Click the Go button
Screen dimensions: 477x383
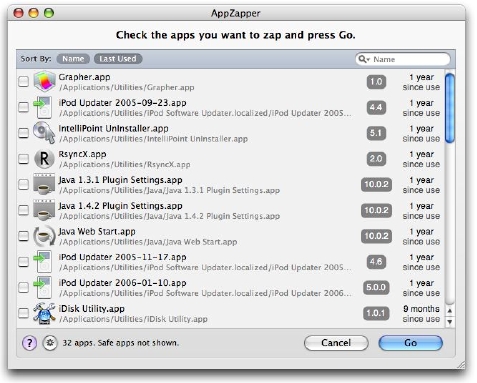[410, 343]
